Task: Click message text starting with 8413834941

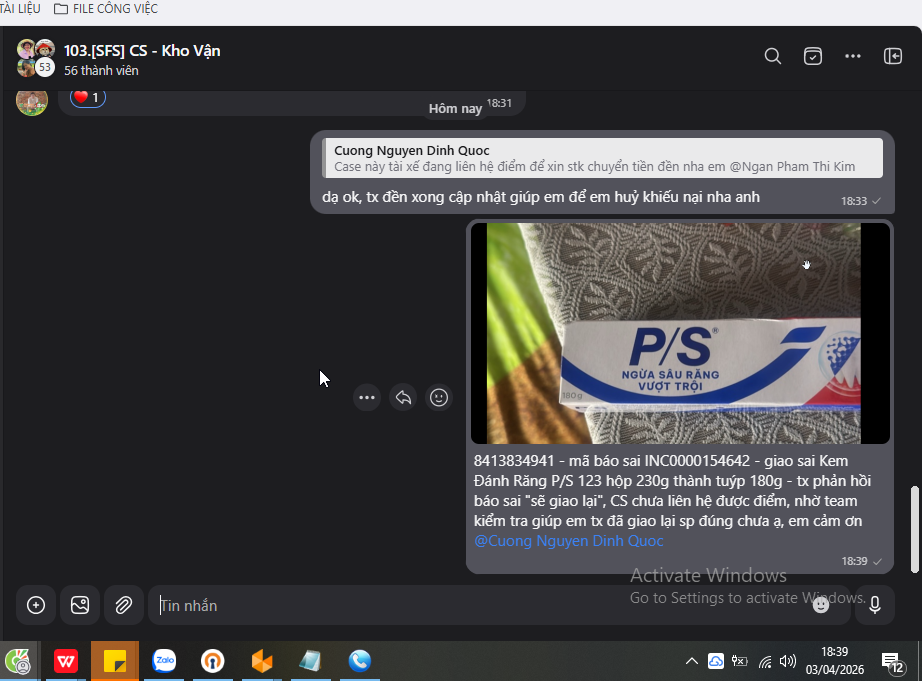Action: (672, 491)
